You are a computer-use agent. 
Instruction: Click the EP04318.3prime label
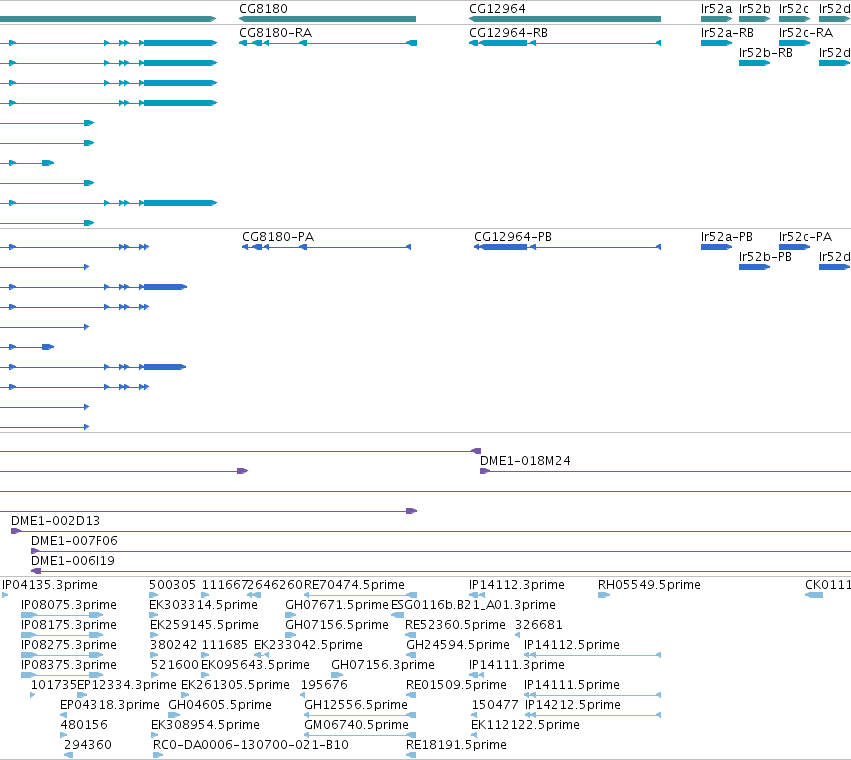coord(110,705)
